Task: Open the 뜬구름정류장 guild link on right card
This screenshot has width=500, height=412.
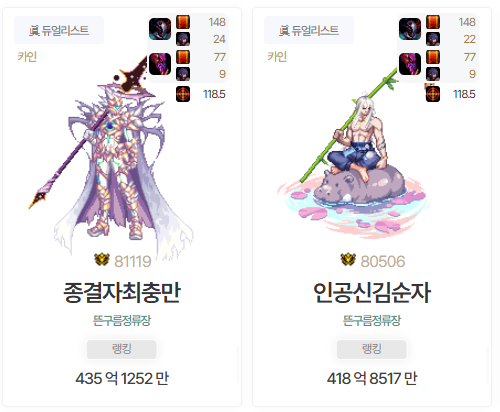Action: 372,321
